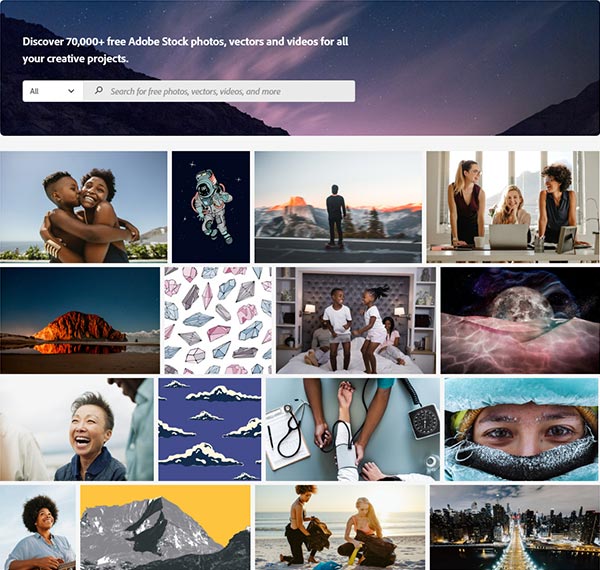Open the two women on beach photo

(x=340, y=528)
